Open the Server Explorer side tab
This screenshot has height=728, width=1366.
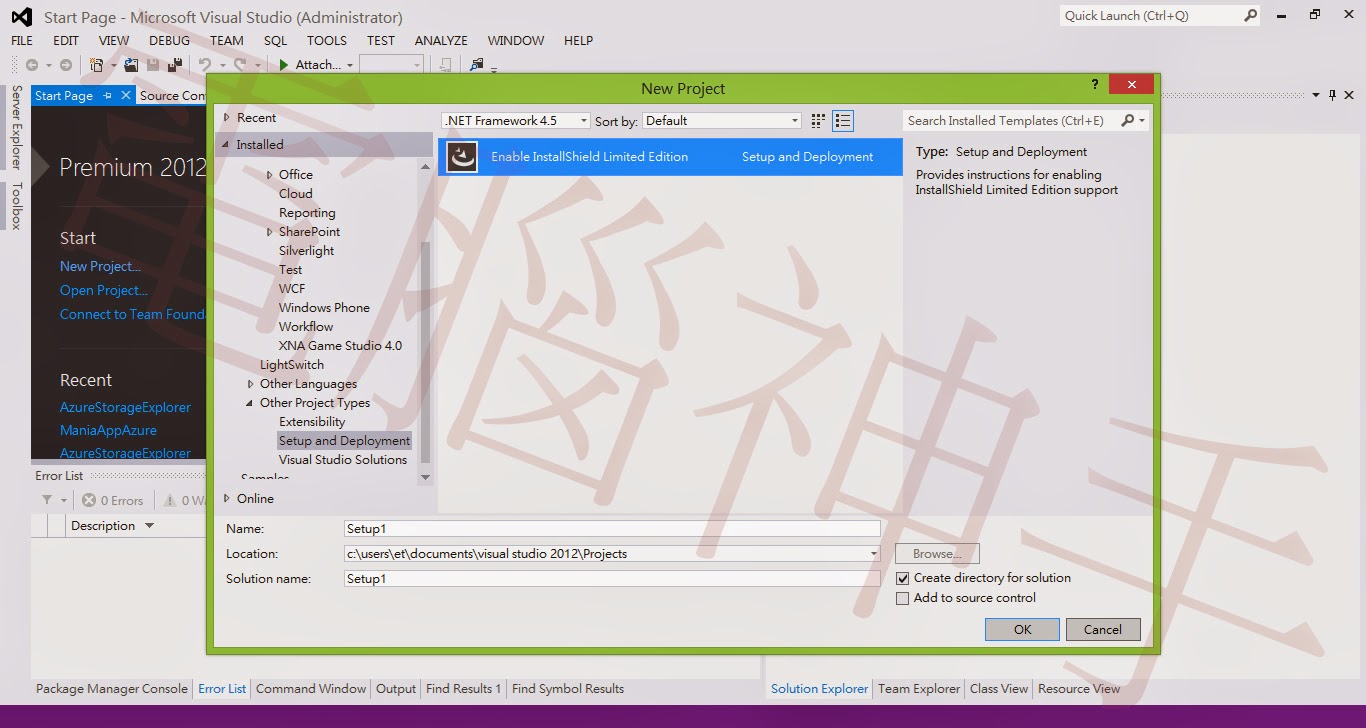click(16, 127)
